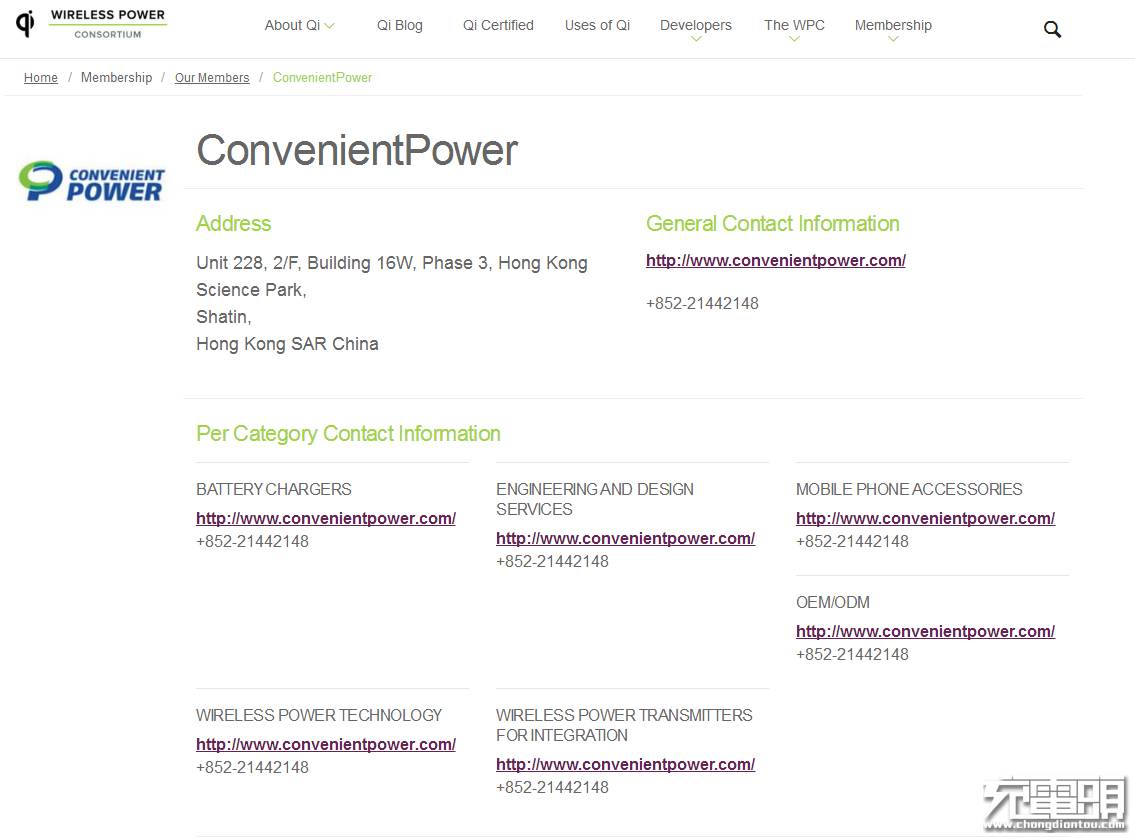The width and height of the screenshot is (1135, 838).
Task: Open the Developers menu item
Action: pos(696,25)
